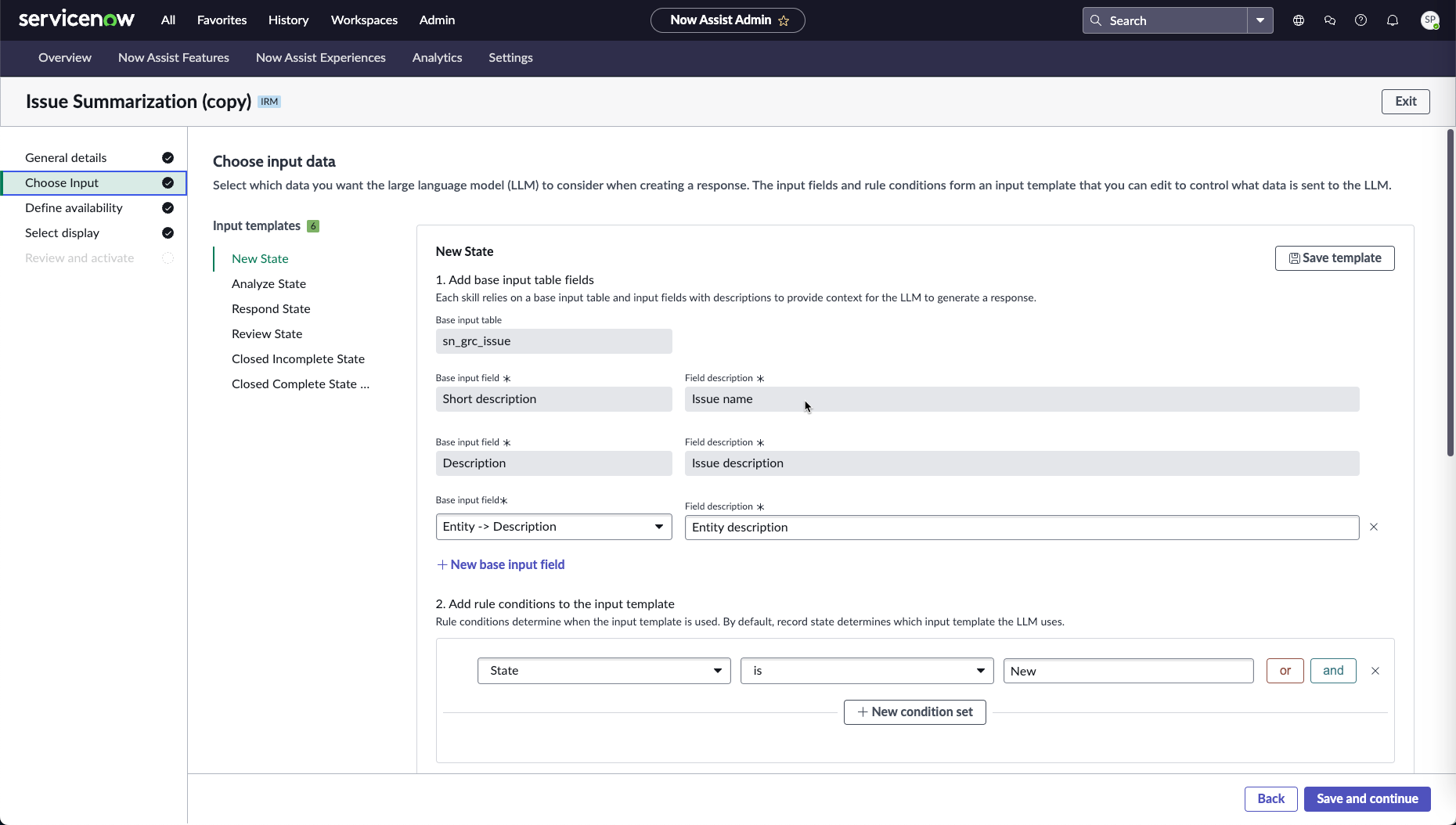1456x825 pixels.
Task: Click the Define availability completed checkmark
Action: click(168, 208)
